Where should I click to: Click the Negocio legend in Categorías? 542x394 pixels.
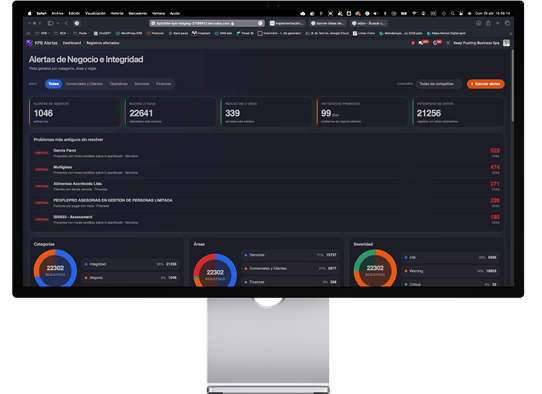coord(131,278)
